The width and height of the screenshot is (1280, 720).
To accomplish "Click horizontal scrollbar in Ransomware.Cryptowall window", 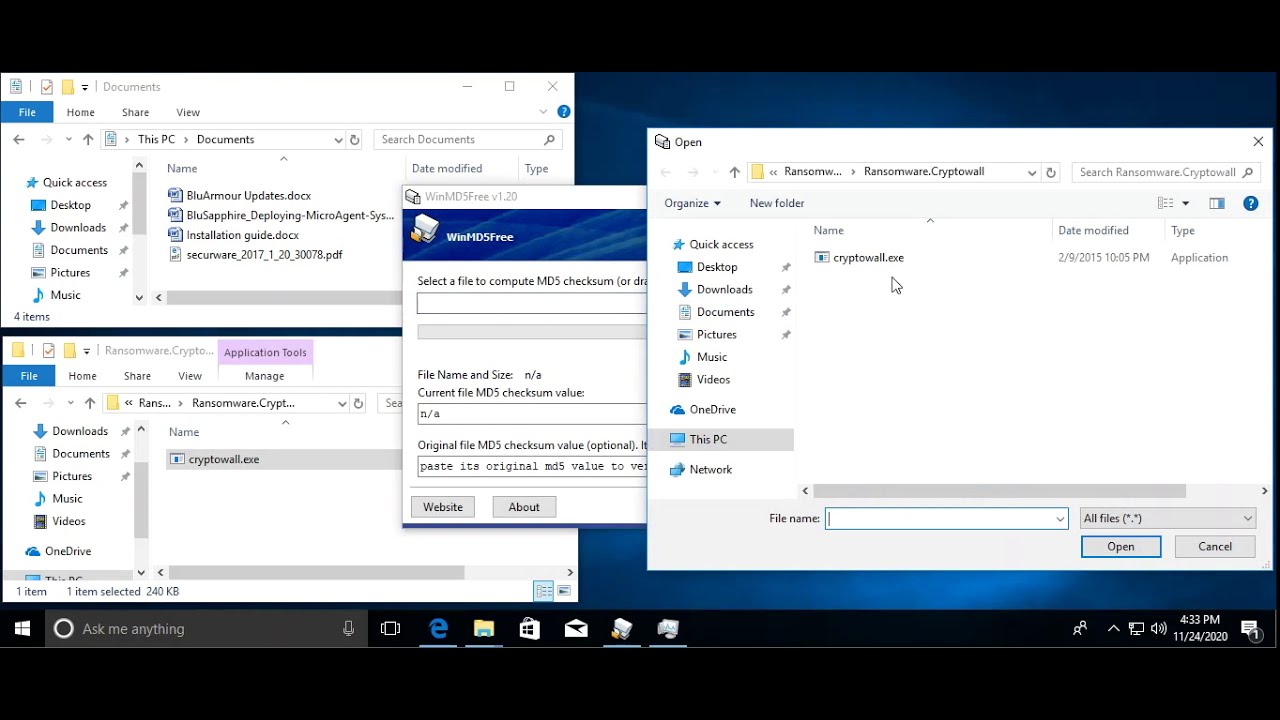I will point(316,573).
